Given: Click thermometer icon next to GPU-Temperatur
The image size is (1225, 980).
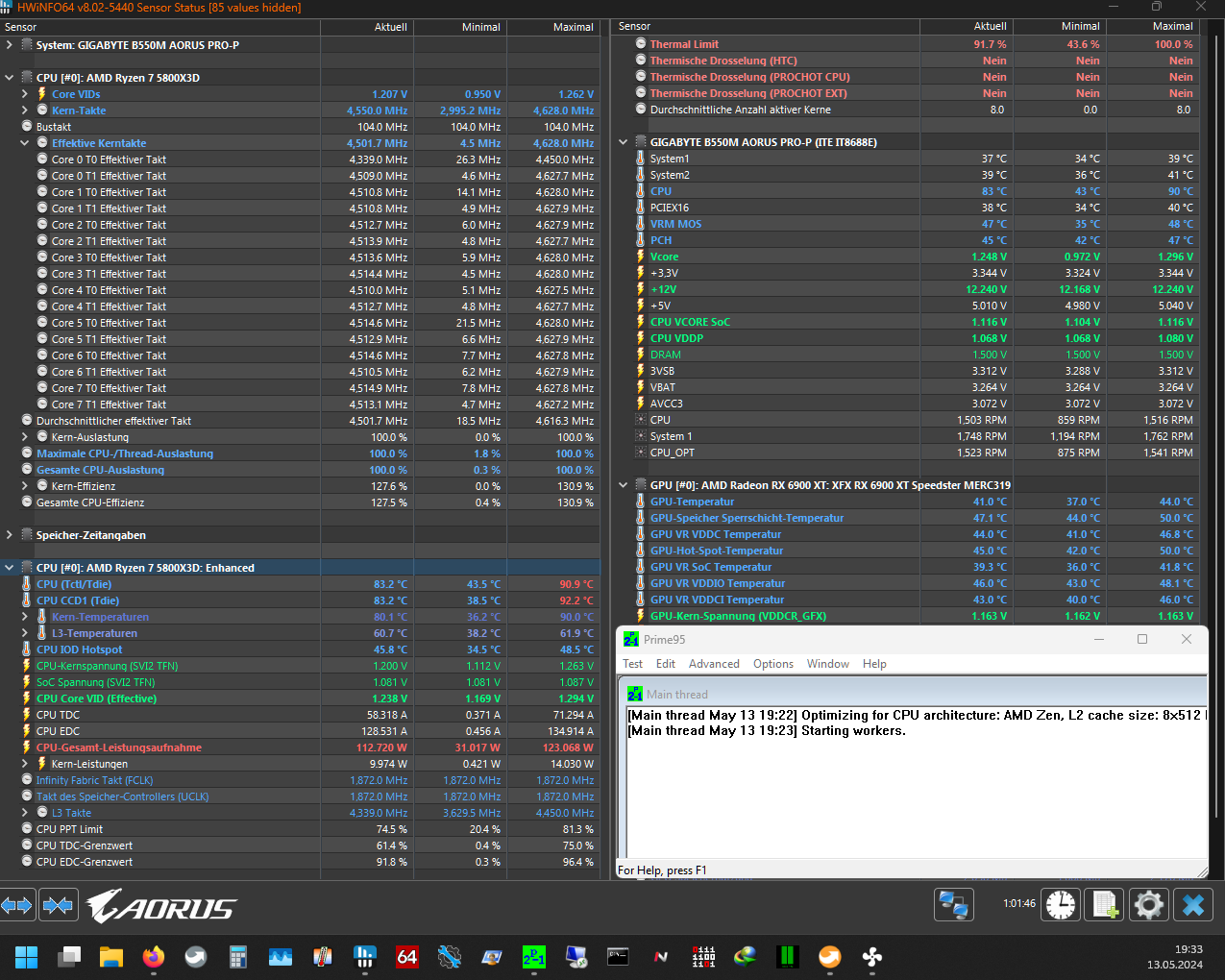Looking at the screenshot, I should tap(640, 502).
